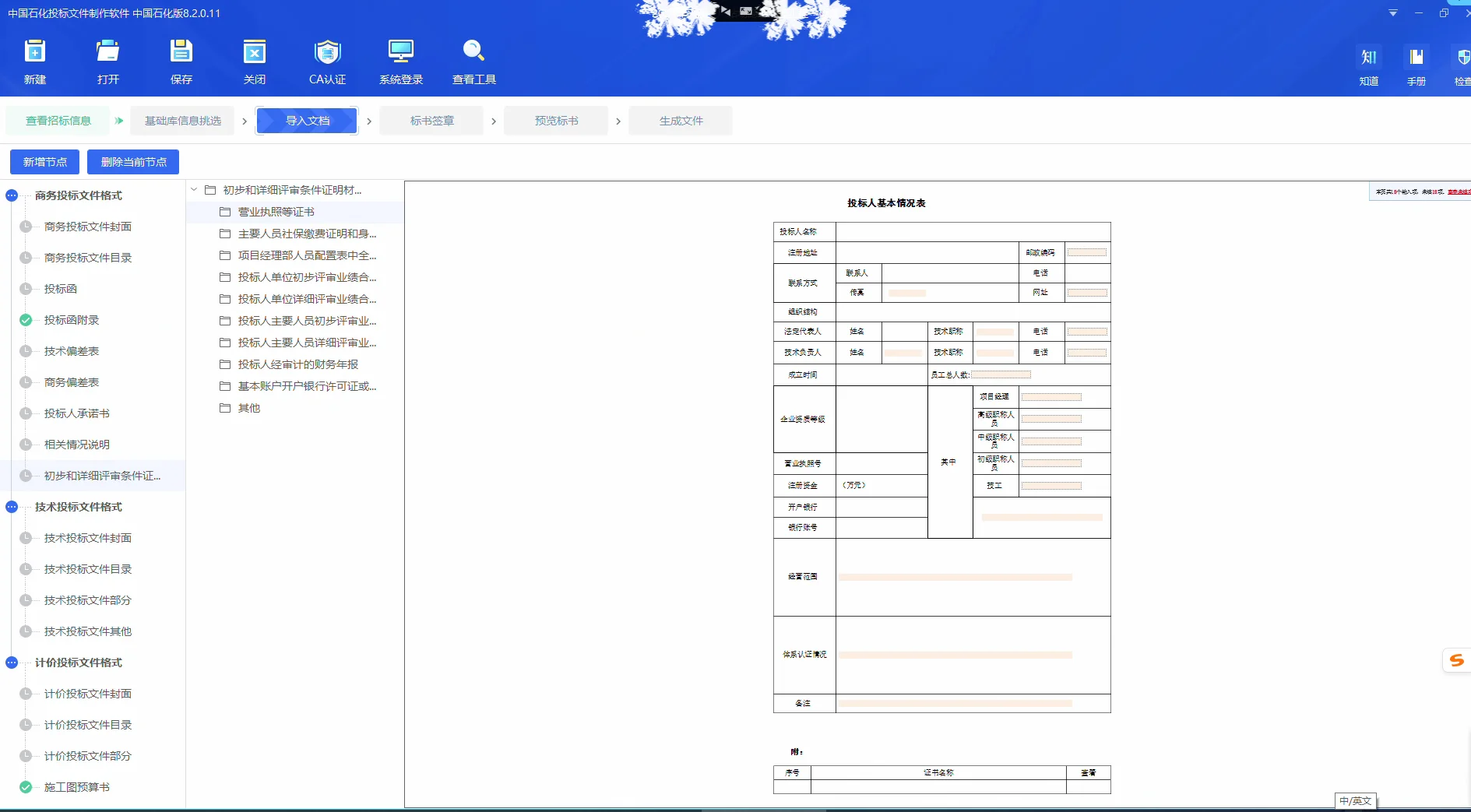1471x812 pixels.
Task: Click the 新建 (New) toolbar icon
Action: point(35,62)
